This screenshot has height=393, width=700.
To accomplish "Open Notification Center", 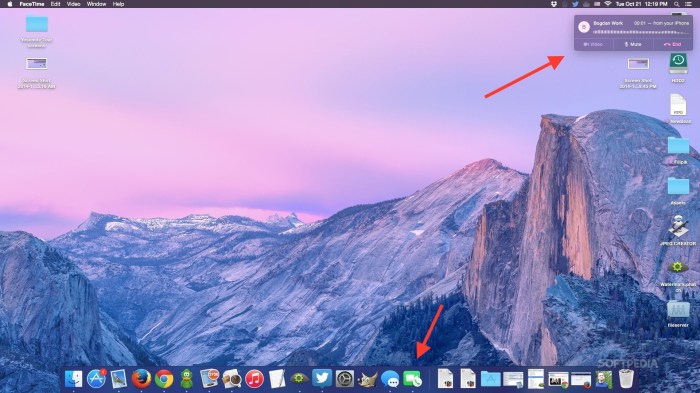I will point(688,4).
